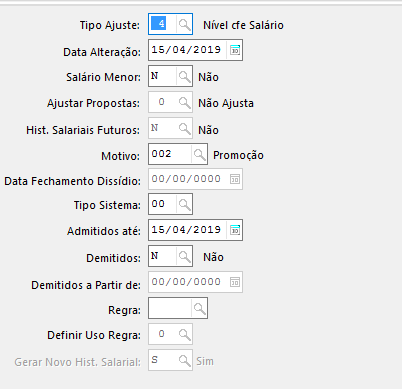The width and height of the screenshot is (402, 389).
Task: Click the 'Nível cfe Salário' description text
Action: [x=243, y=25]
